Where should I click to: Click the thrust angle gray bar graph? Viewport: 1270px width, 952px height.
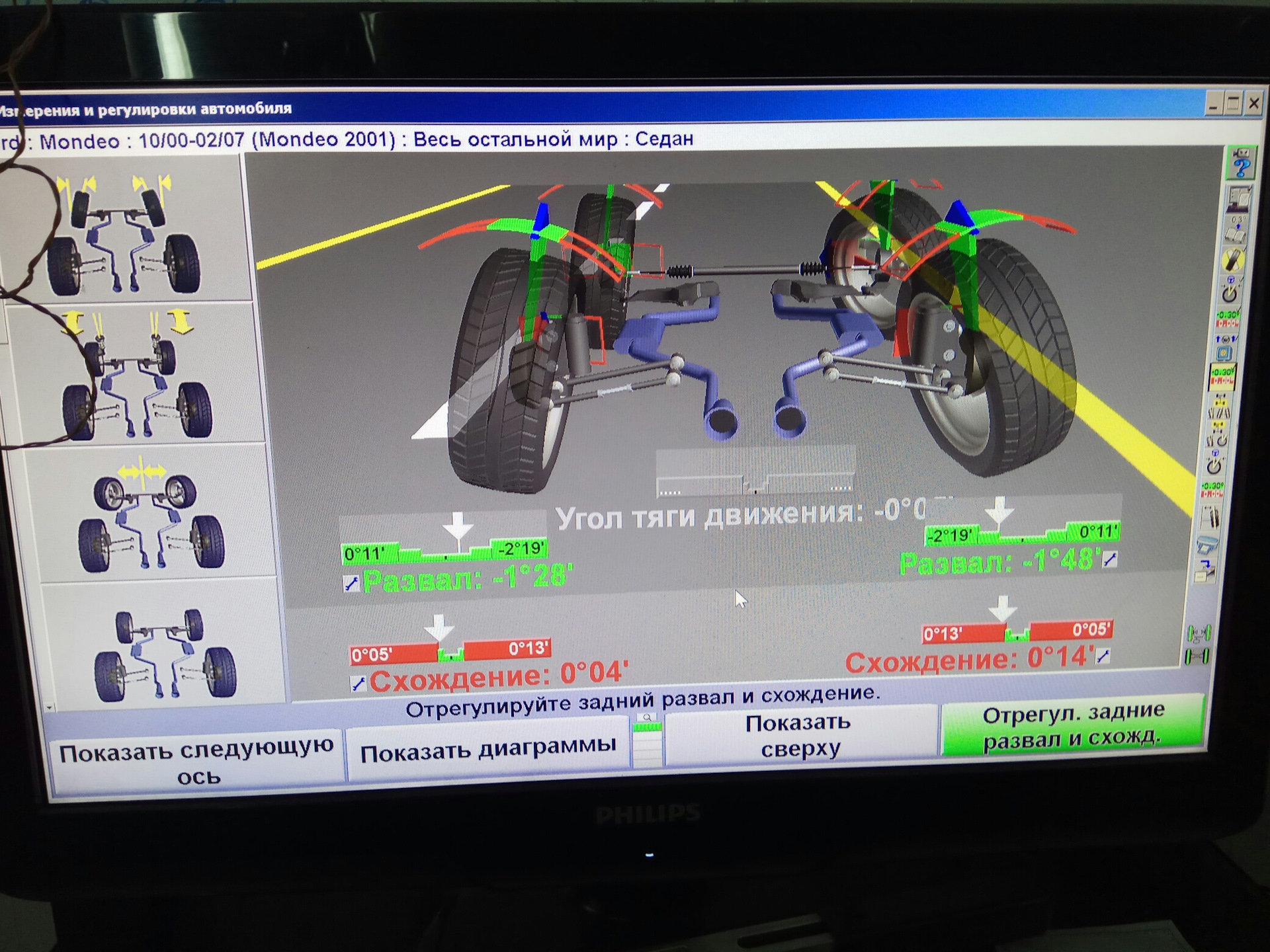(755, 473)
